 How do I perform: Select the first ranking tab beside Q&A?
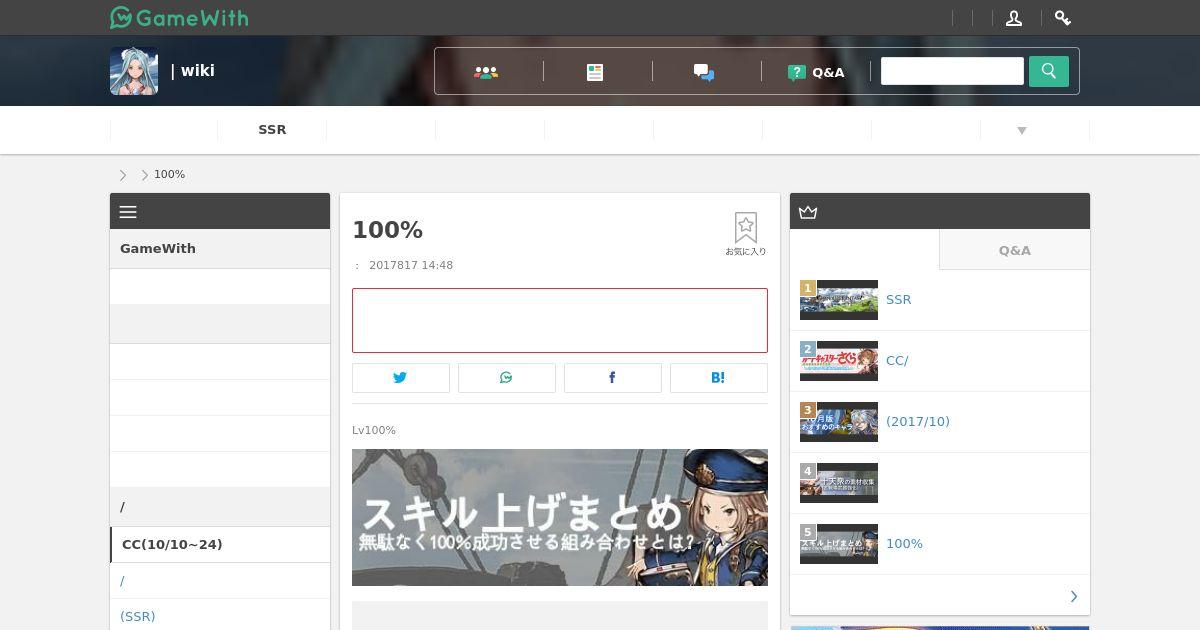pyautogui.click(x=865, y=250)
